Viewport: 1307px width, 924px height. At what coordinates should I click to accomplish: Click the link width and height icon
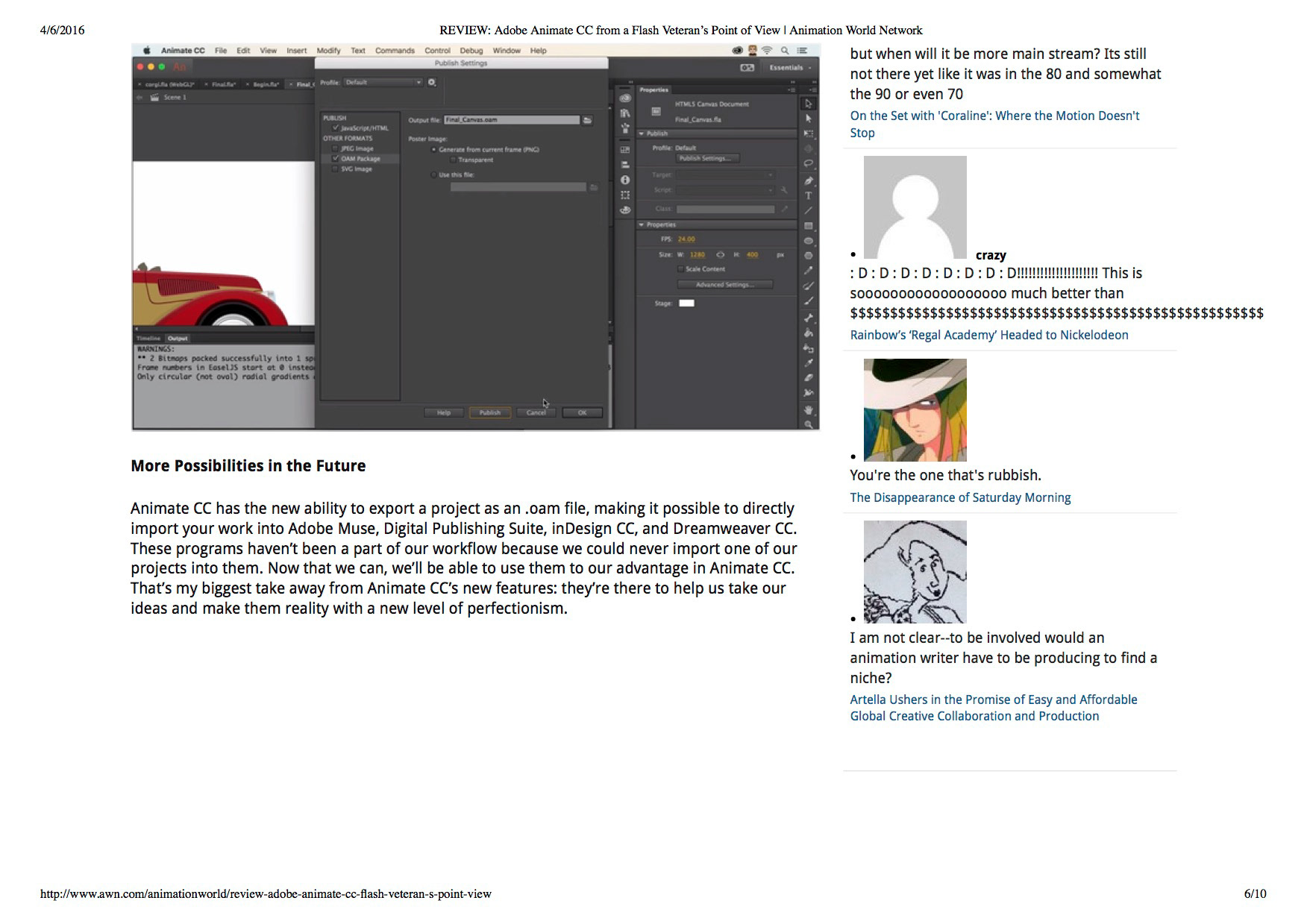click(721, 255)
